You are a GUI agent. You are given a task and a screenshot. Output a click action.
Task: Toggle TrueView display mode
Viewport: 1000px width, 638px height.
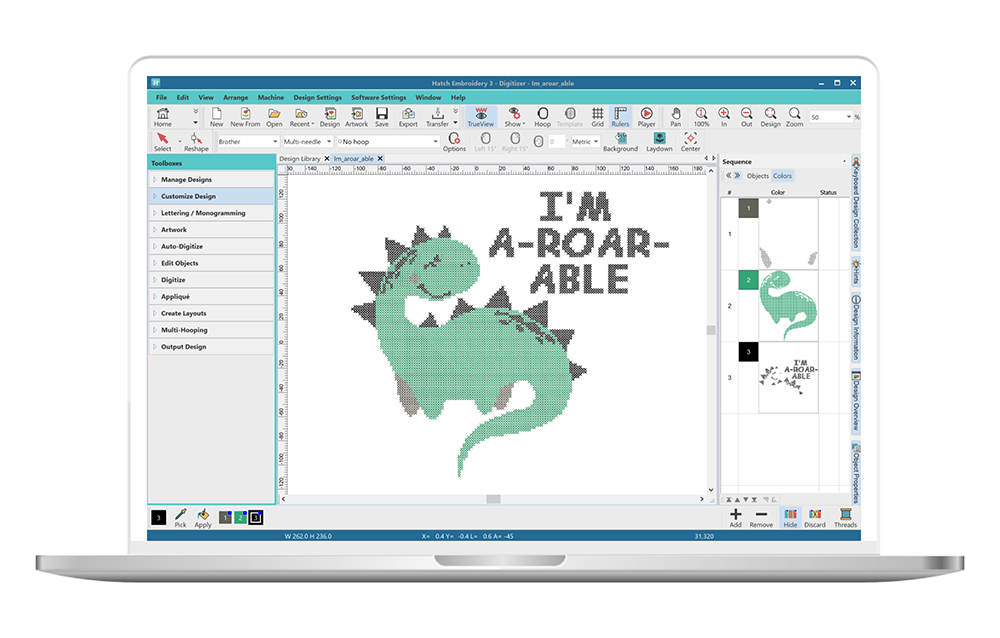[482, 117]
